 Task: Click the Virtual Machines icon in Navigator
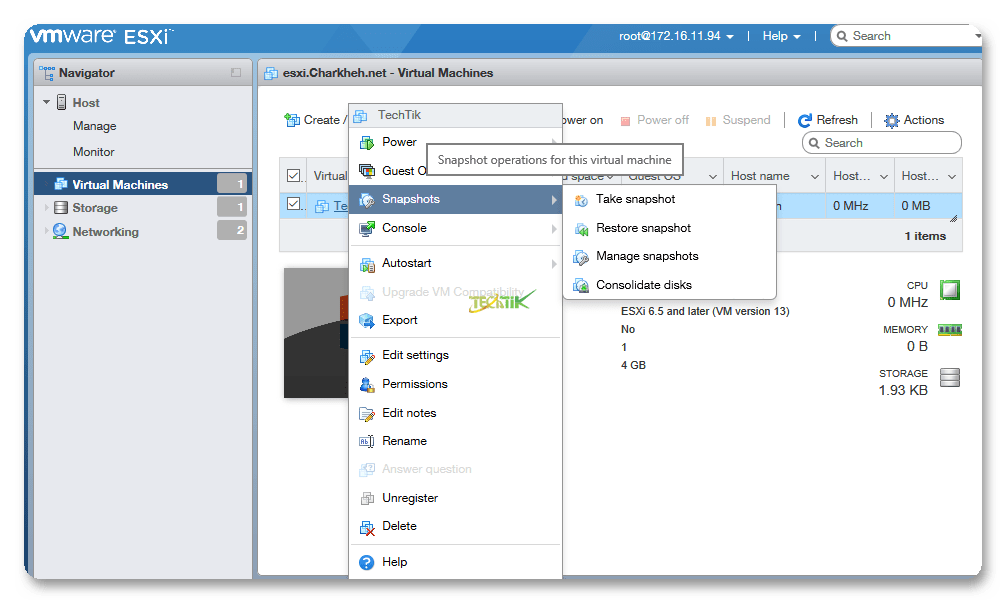(61, 185)
